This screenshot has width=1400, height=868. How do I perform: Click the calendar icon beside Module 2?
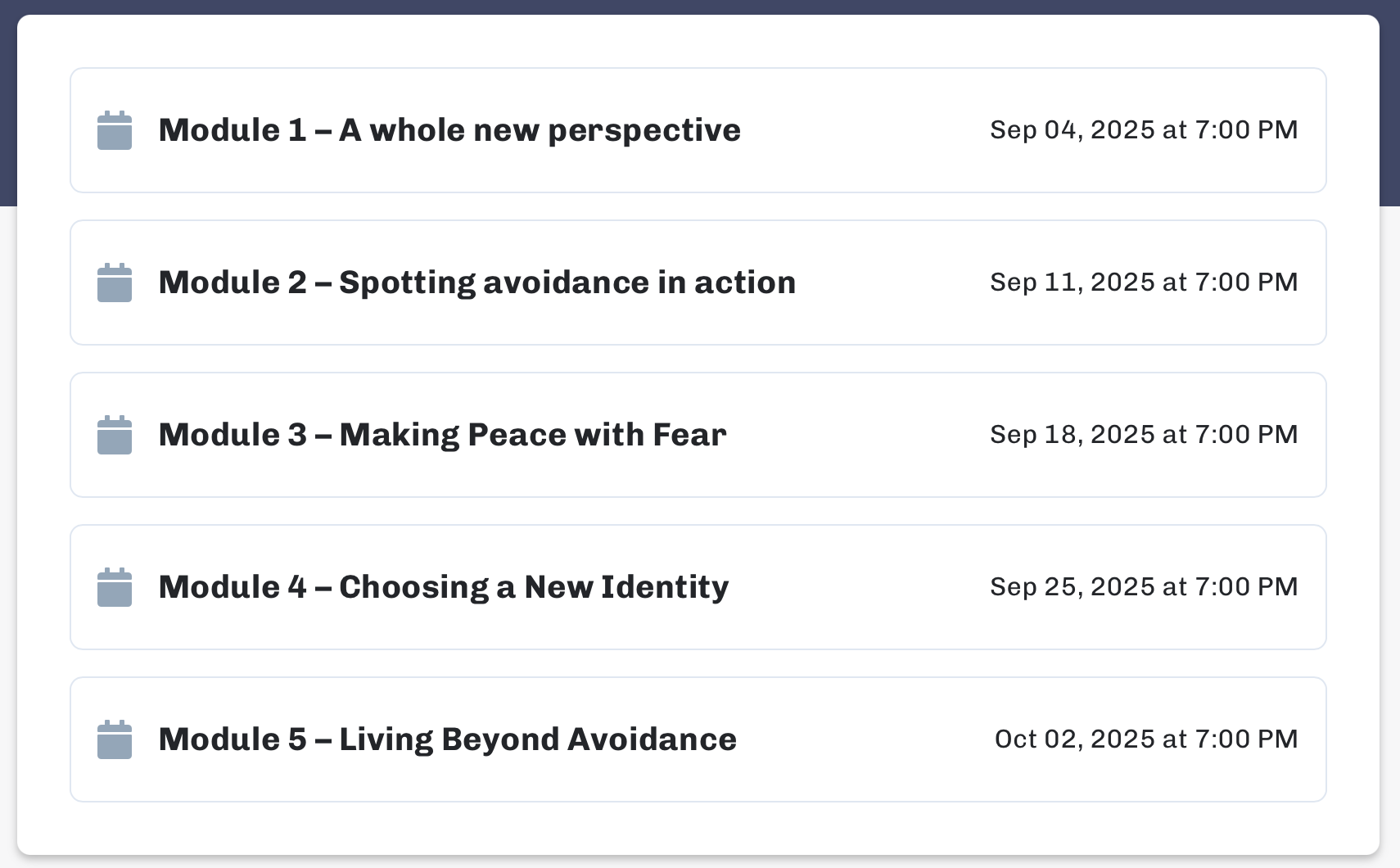(x=115, y=283)
